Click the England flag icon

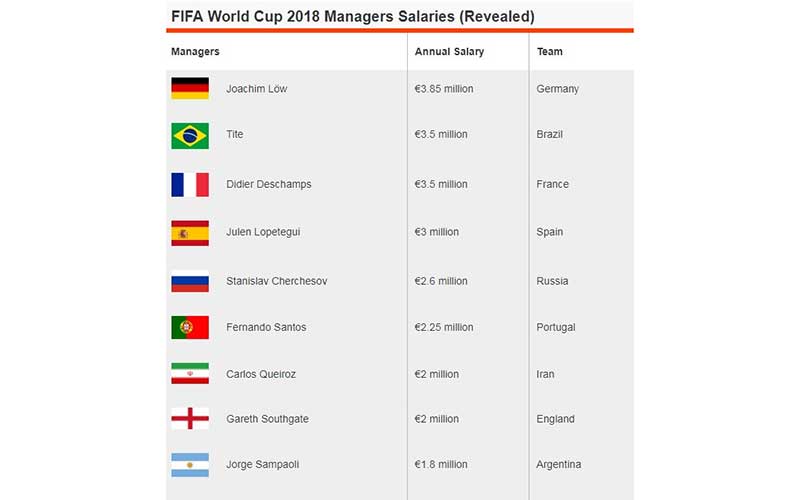[190, 419]
